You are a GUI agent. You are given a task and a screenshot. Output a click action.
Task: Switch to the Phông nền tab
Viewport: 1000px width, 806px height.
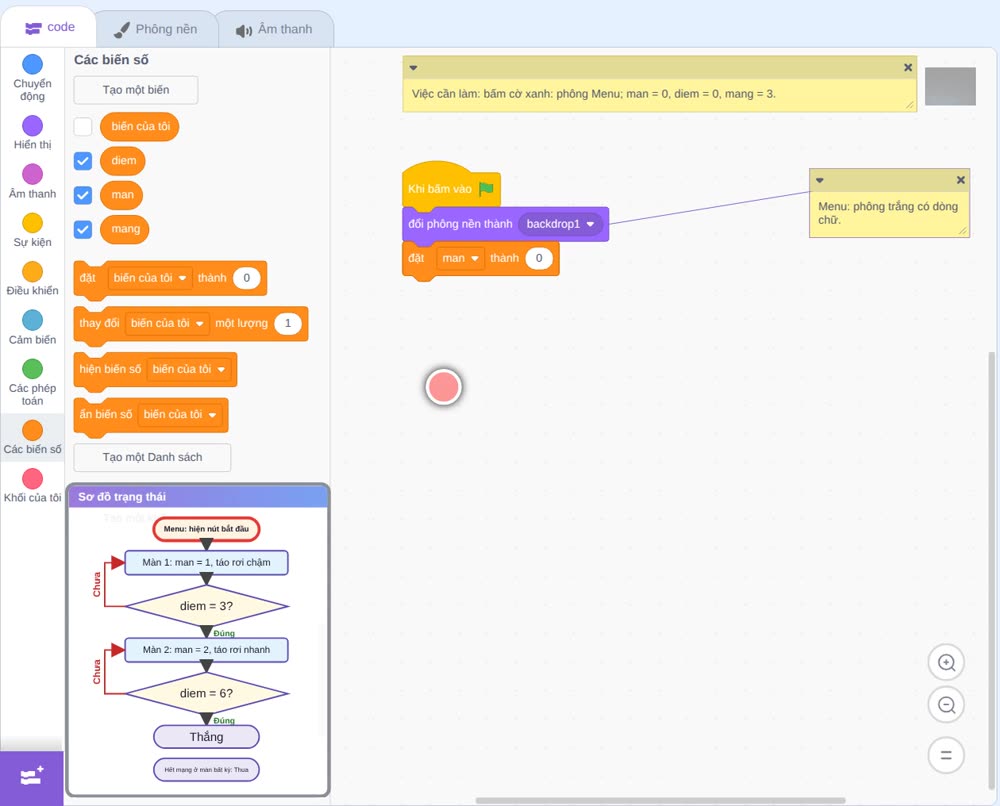pyautogui.click(x=156, y=29)
